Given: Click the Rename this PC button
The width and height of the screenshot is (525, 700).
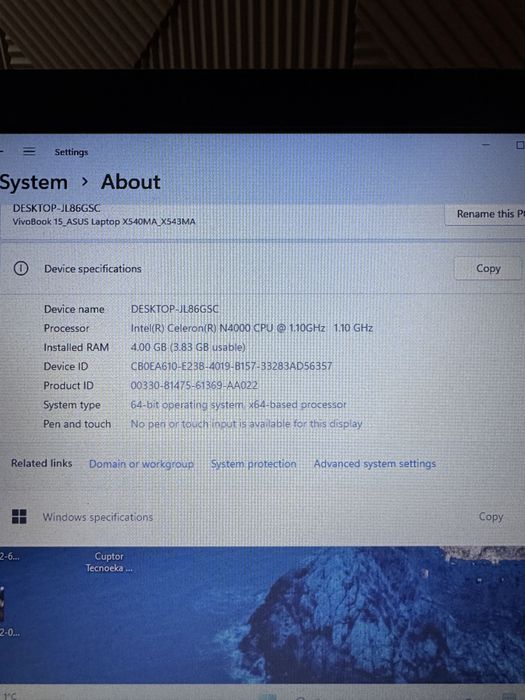Looking at the screenshot, I should 485,214.
